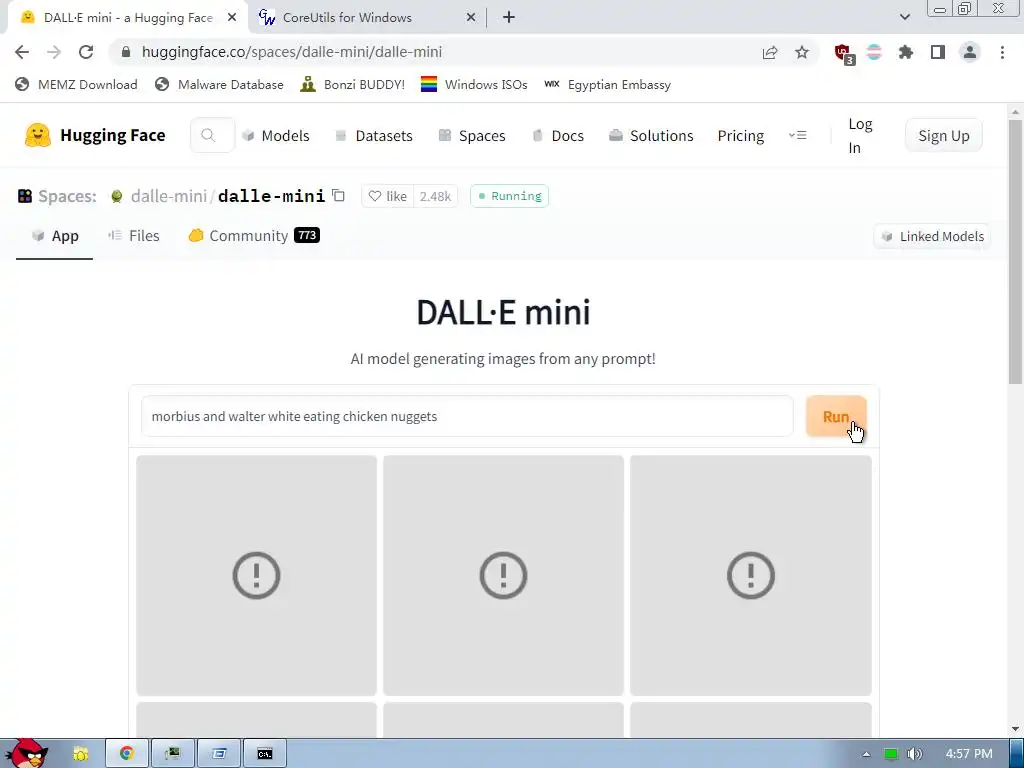Show hidden tray icons arrow

point(866,754)
